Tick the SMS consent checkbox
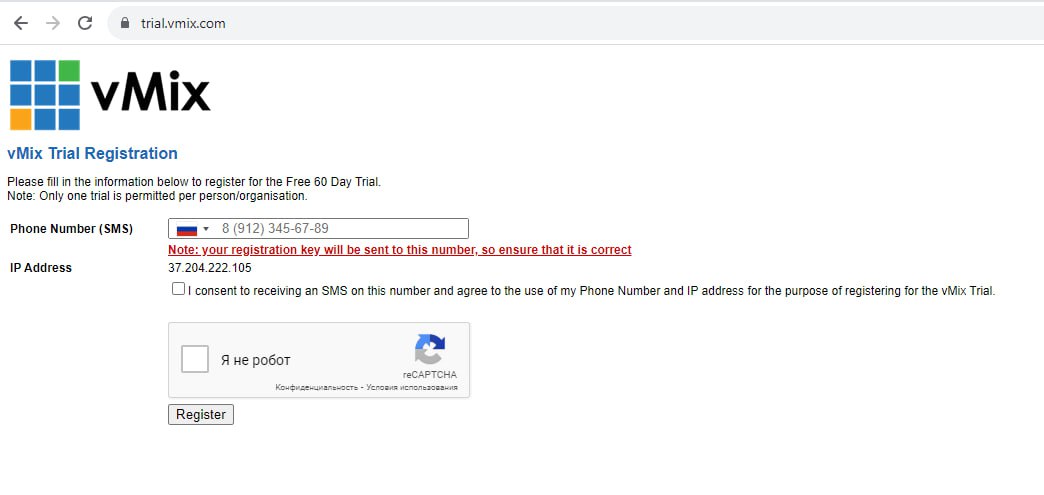The height and width of the screenshot is (495, 1044). pyautogui.click(x=178, y=289)
